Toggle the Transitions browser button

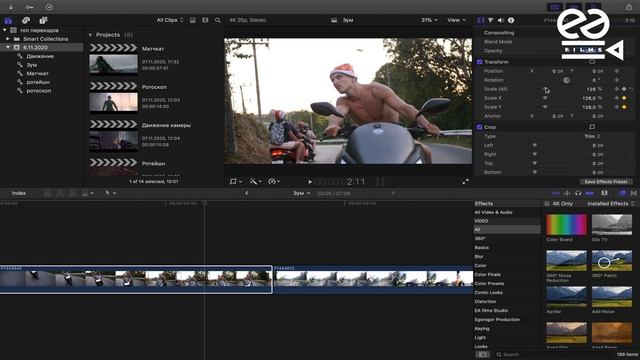click(x=633, y=193)
